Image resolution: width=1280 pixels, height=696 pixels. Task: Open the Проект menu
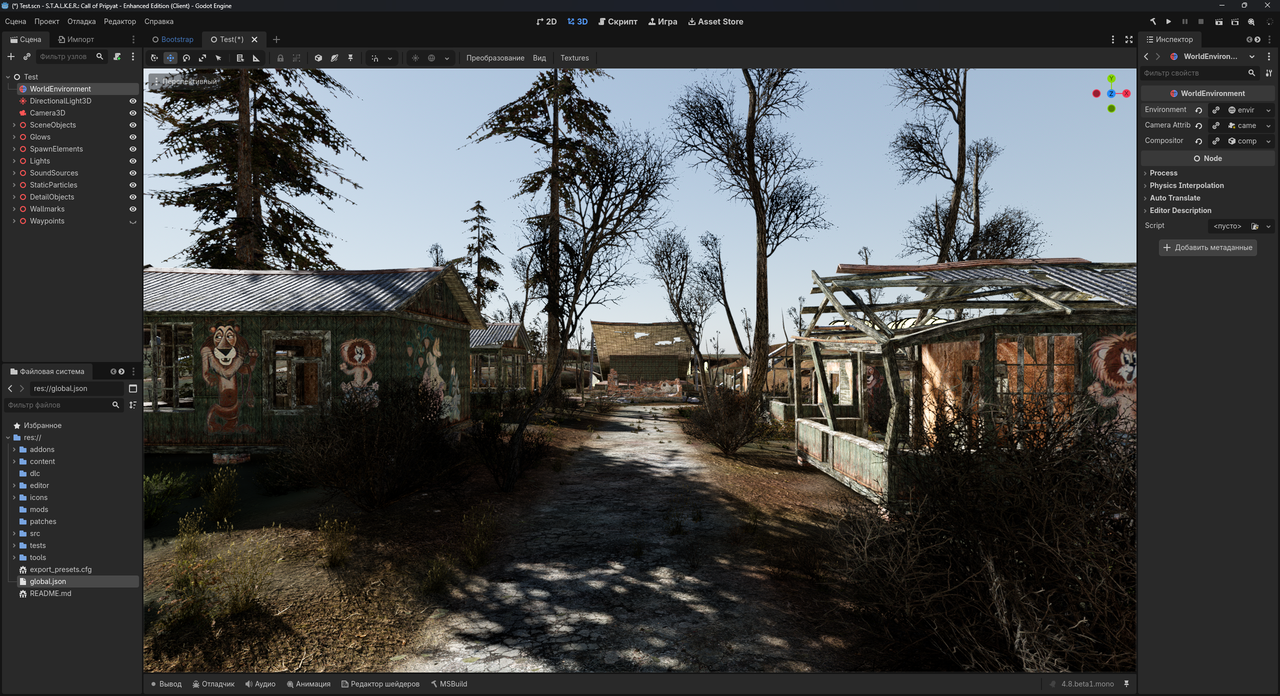point(47,21)
